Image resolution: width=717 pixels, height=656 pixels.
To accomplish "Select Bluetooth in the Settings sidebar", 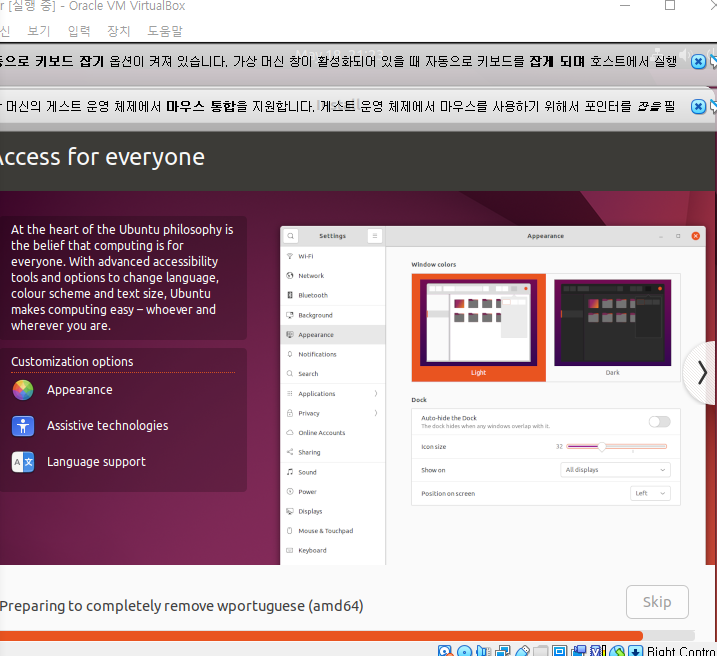I will (x=332, y=295).
